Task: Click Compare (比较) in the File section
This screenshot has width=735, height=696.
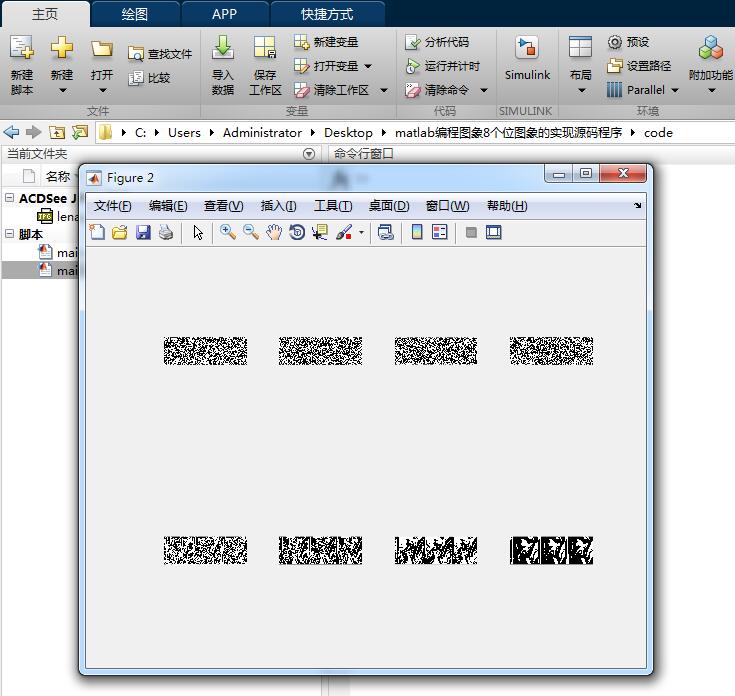Action: pos(149,78)
